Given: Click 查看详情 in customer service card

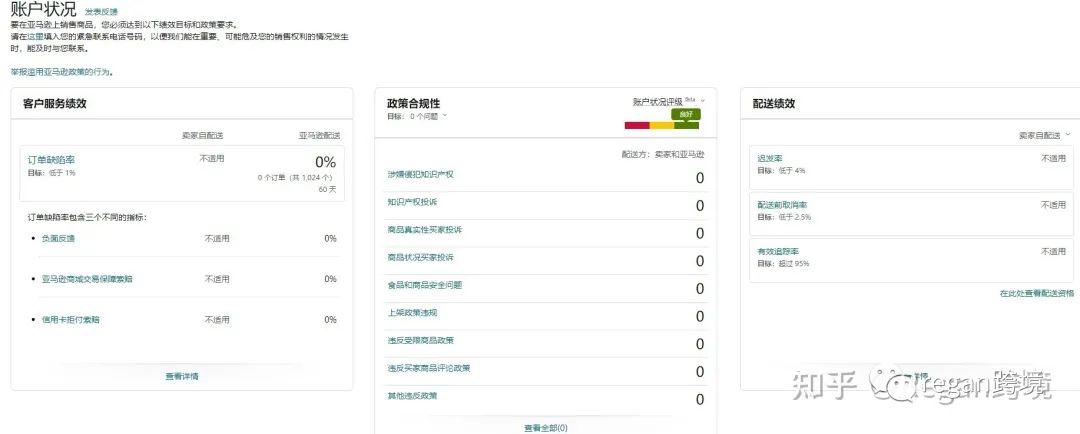Looking at the screenshot, I should coord(182,376).
